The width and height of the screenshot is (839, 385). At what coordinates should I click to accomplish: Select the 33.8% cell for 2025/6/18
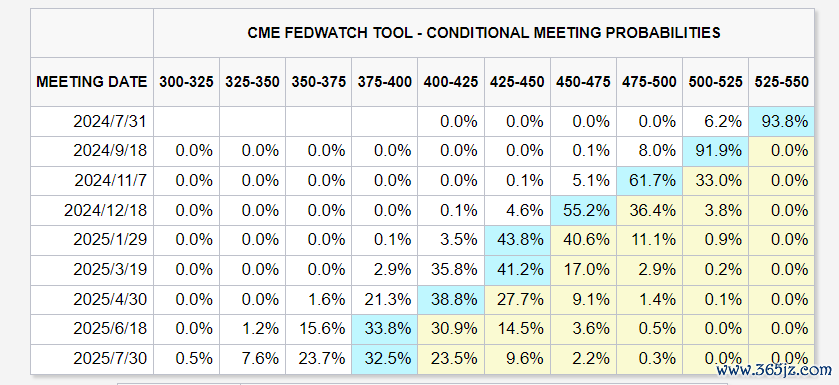pyautogui.click(x=385, y=329)
